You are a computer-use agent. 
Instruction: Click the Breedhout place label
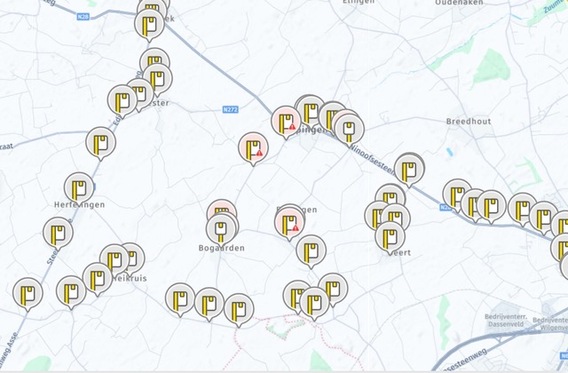coord(468,121)
